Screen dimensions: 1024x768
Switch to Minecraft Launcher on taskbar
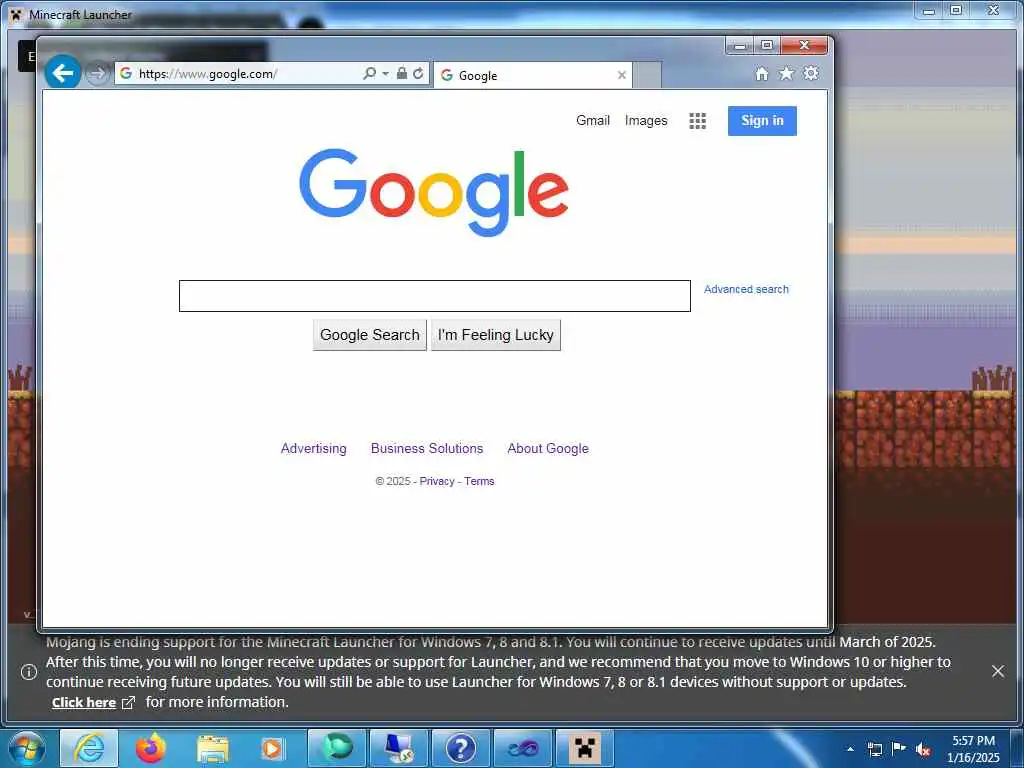pos(585,748)
